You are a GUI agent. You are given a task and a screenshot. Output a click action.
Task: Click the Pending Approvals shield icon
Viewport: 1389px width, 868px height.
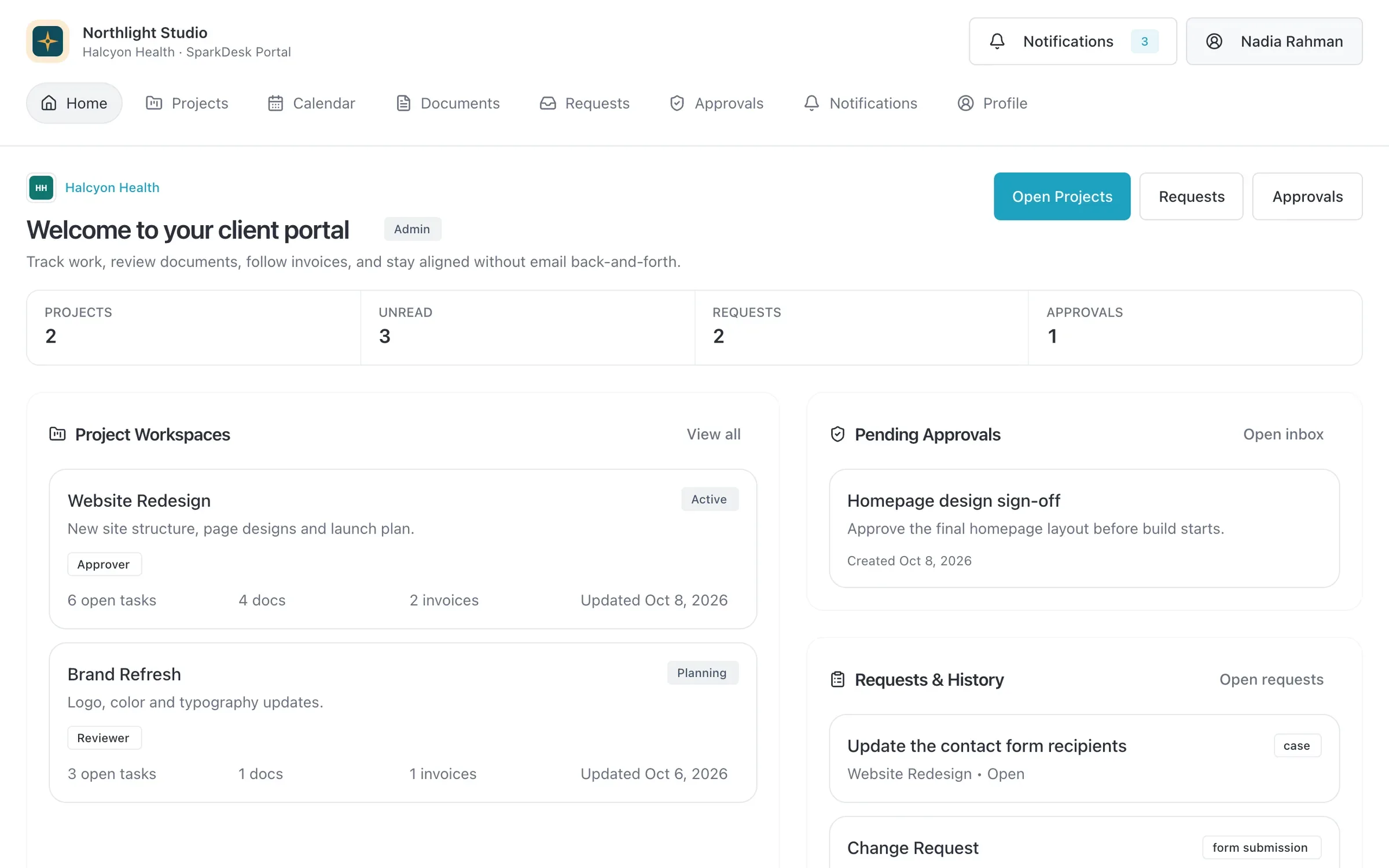tap(837, 434)
